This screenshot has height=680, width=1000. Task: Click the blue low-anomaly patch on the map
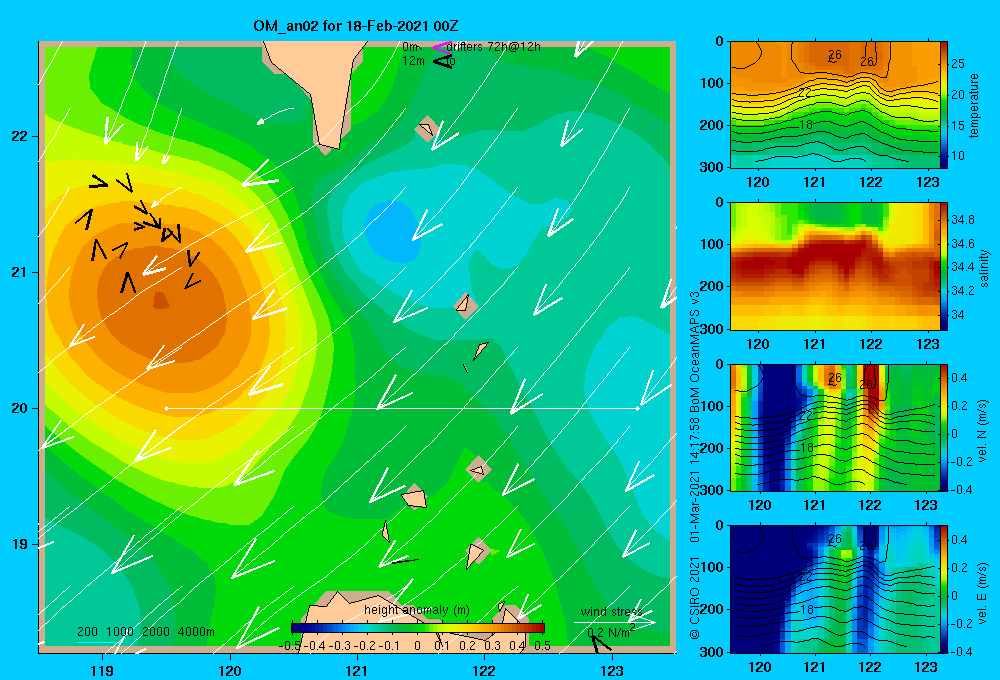point(392,232)
